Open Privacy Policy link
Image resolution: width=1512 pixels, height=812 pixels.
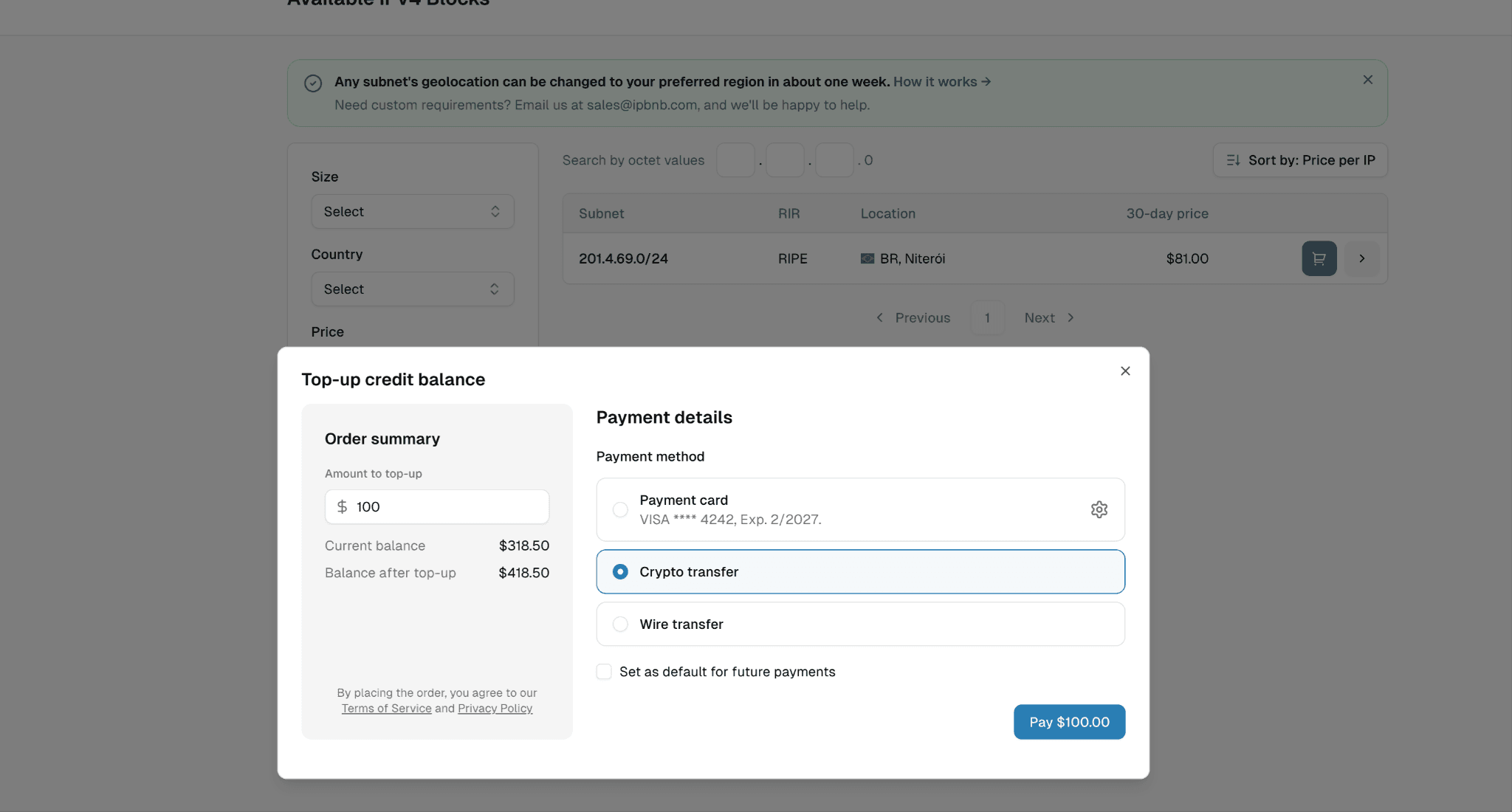click(495, 708)
